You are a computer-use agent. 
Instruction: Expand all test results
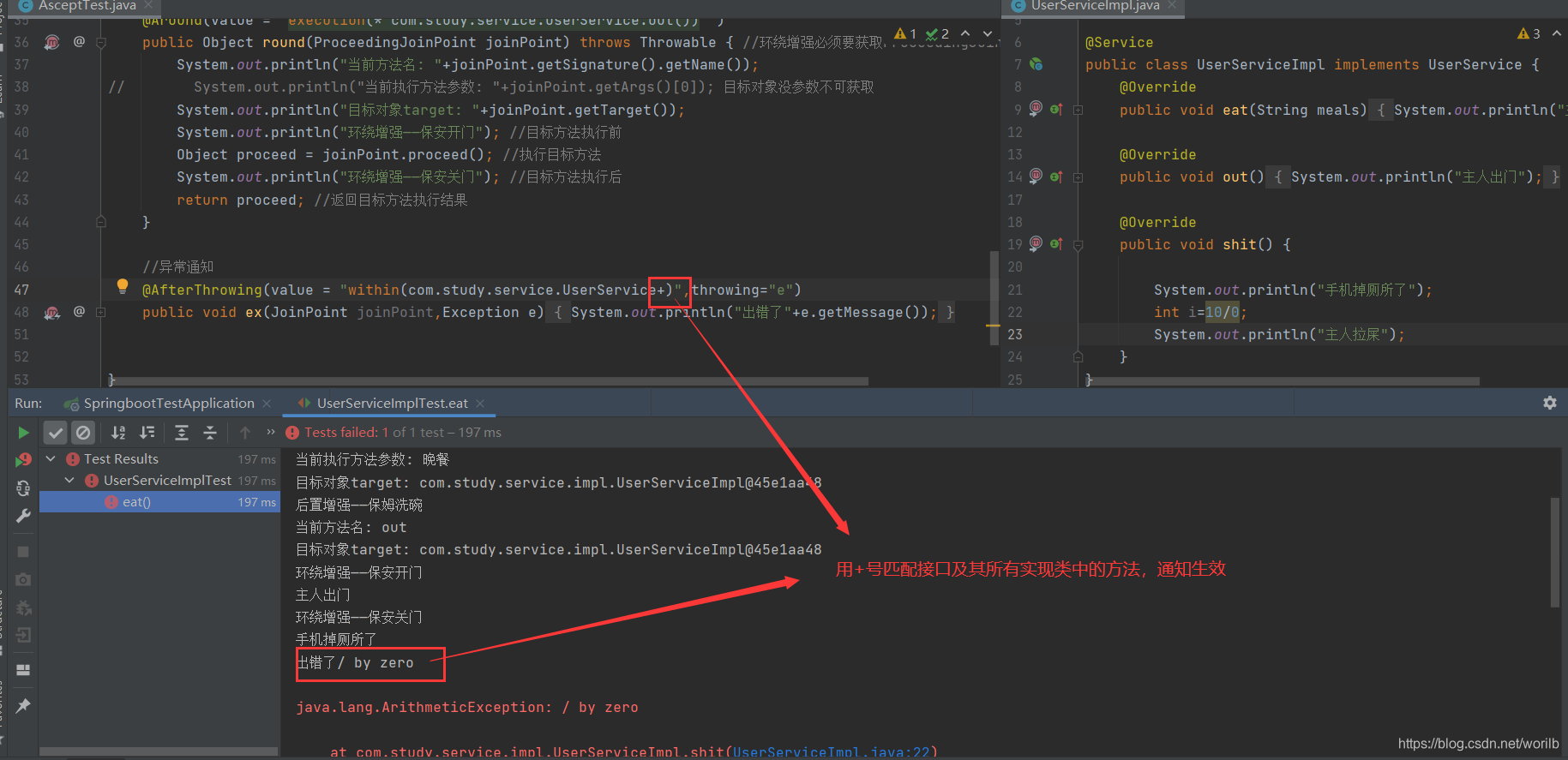click(182, 433)
